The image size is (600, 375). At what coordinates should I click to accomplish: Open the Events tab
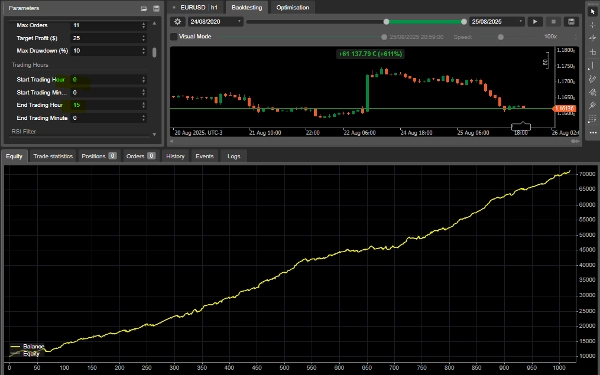pyautogui.click(x=204, y=156)
